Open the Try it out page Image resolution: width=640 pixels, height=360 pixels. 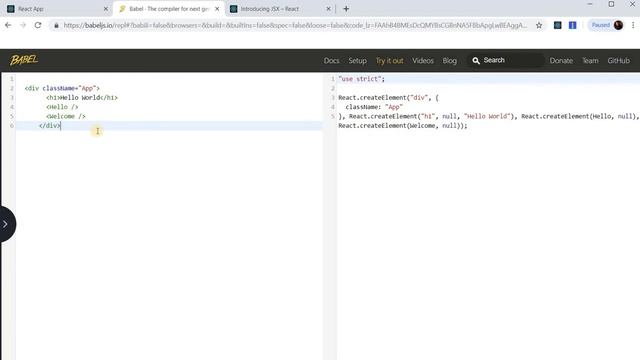[x=389, y=60]
